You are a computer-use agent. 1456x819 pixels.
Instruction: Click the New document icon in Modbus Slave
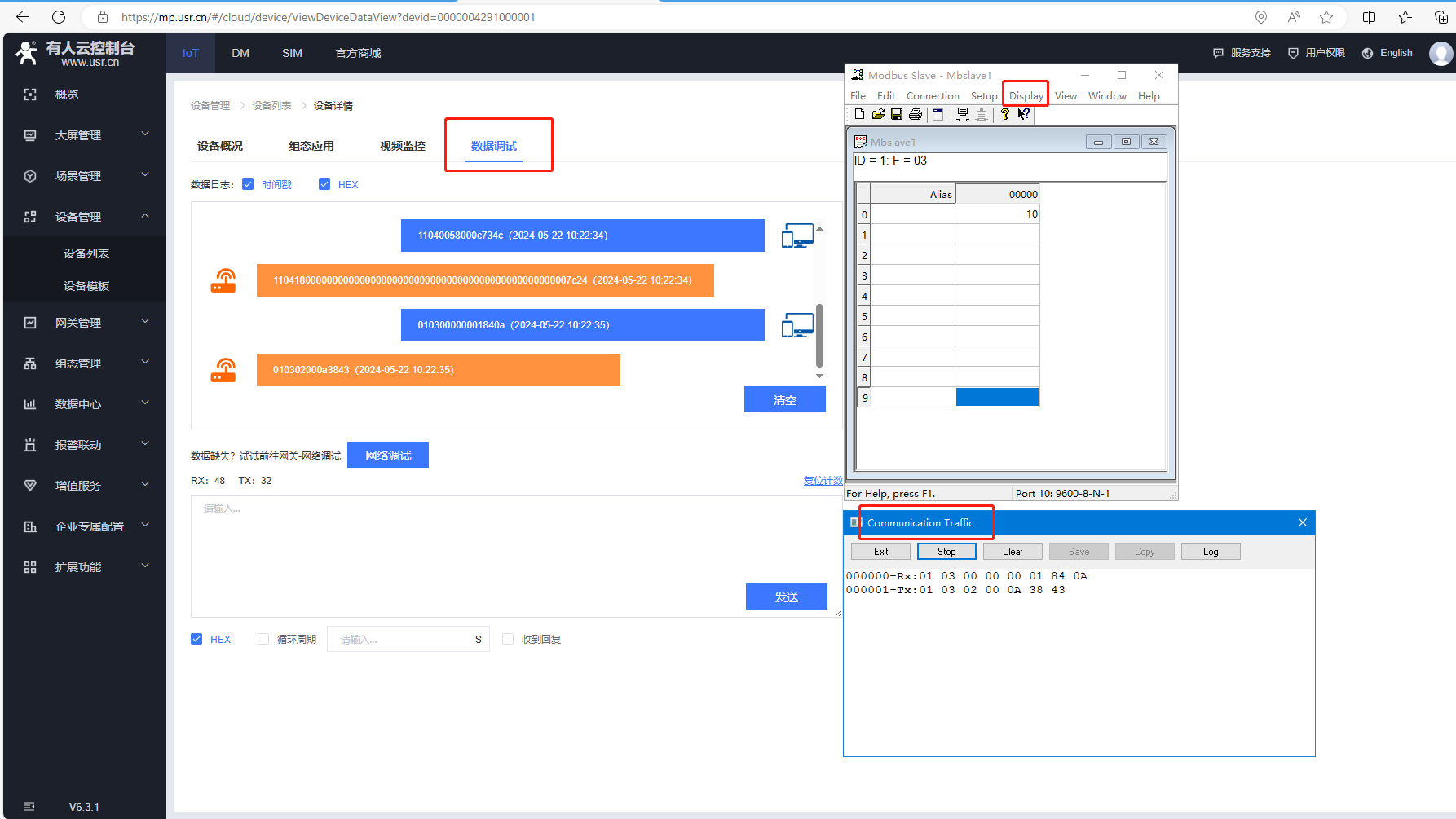pyautogui.click(x=859, y=115)
